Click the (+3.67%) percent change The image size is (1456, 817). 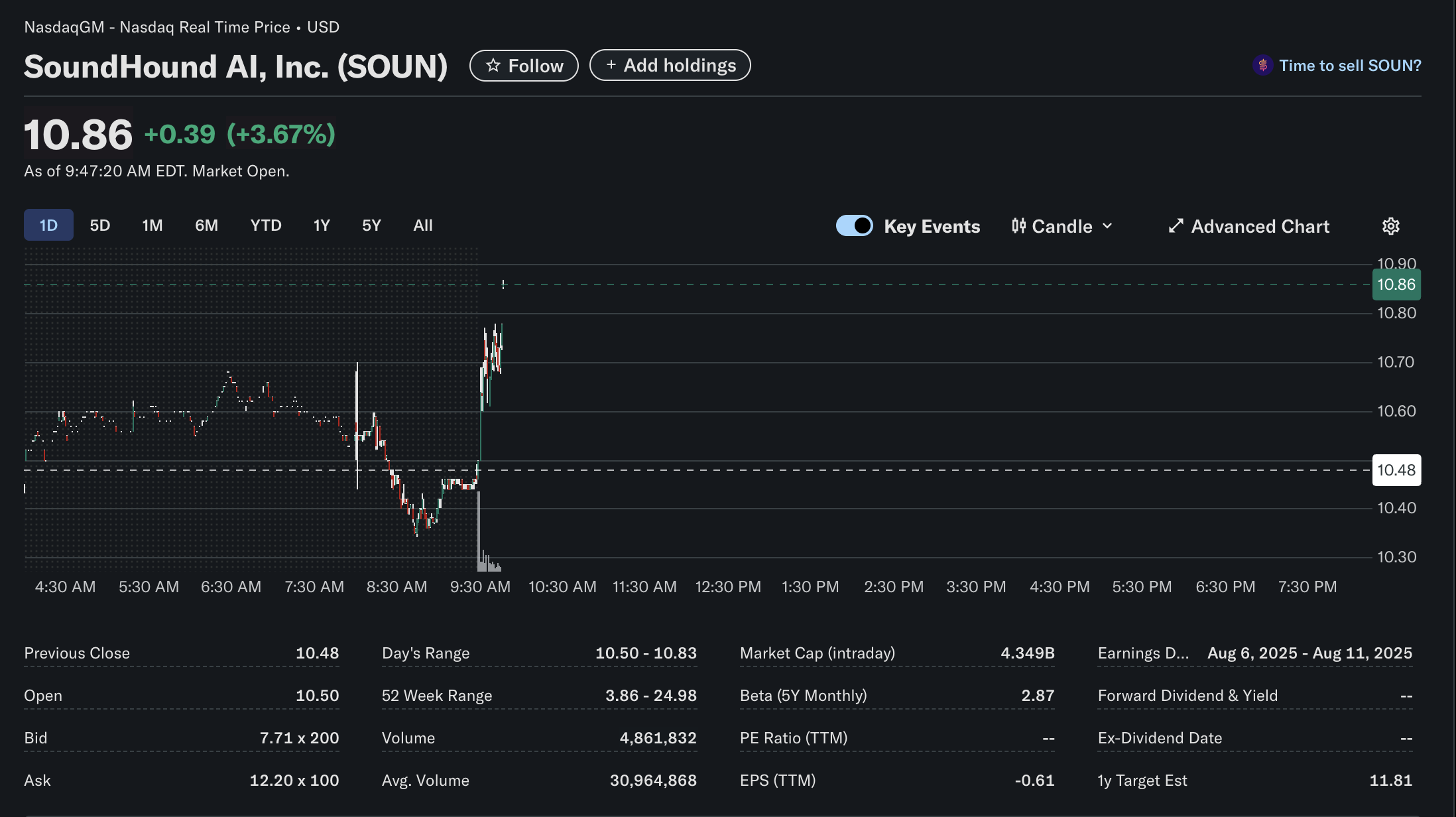pyautogui.click(x=281, y=135)
